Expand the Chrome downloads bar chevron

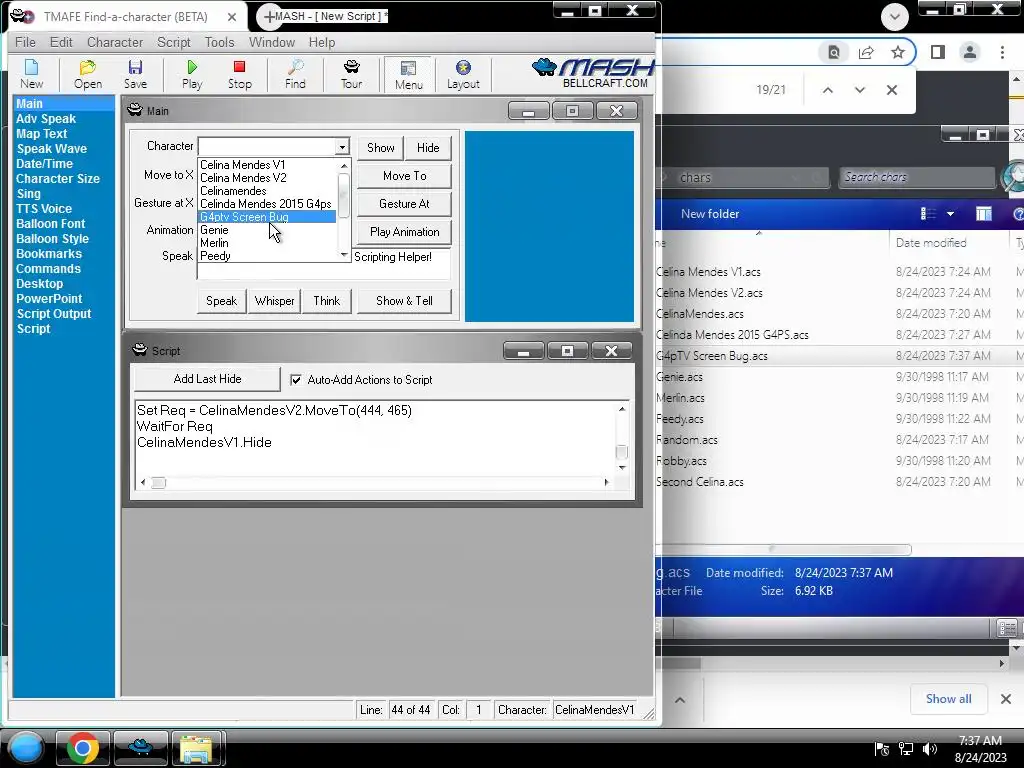tap(680, 699)
